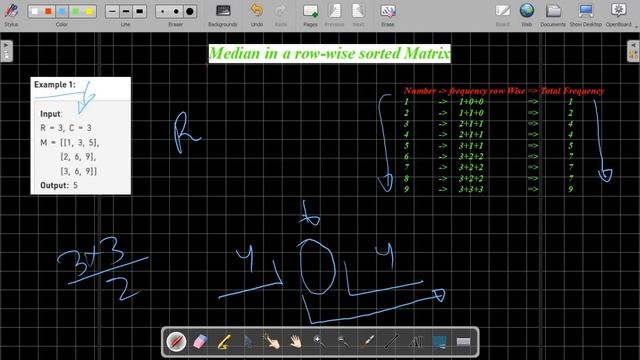Select the Interact with items pointer

(272, 342)
